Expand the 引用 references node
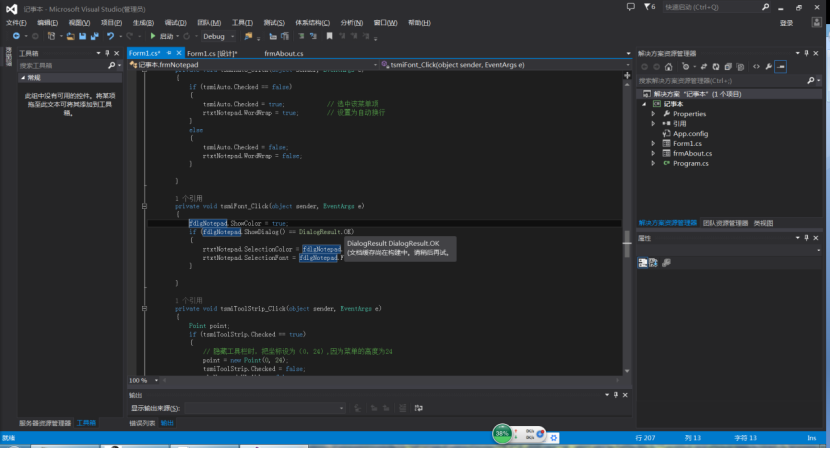This screenshot has width=831, height=449. tap(653, 124)
